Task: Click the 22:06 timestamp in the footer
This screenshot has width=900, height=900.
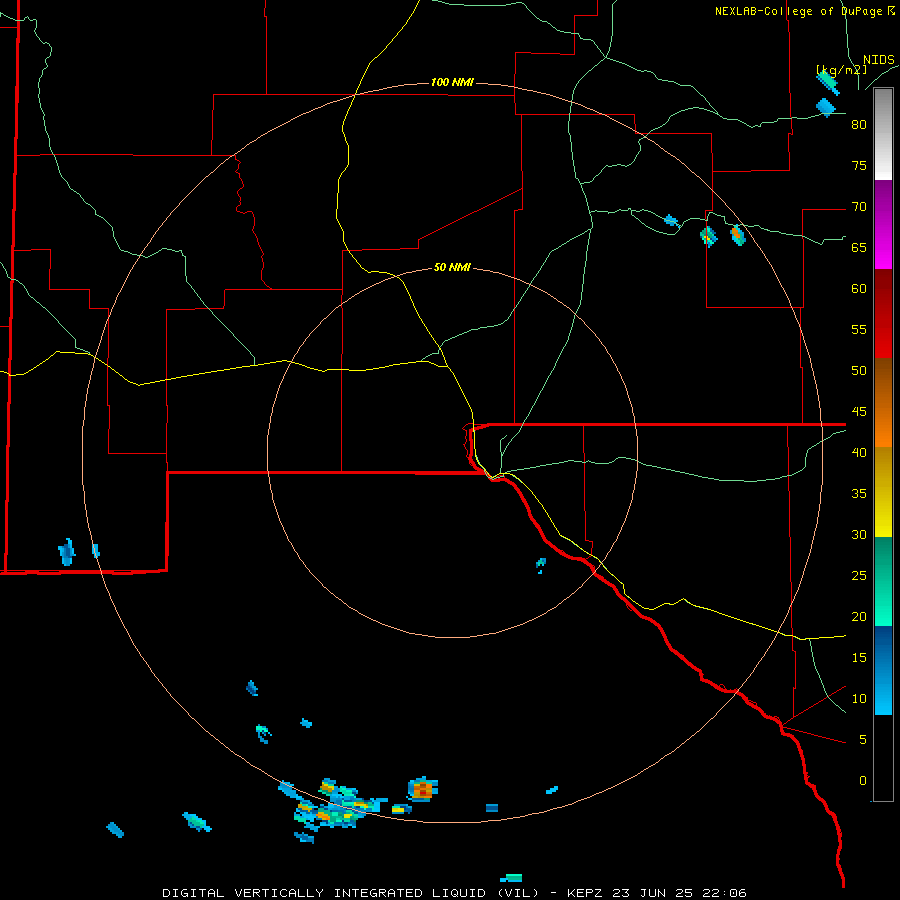Action: coord(726,893)
